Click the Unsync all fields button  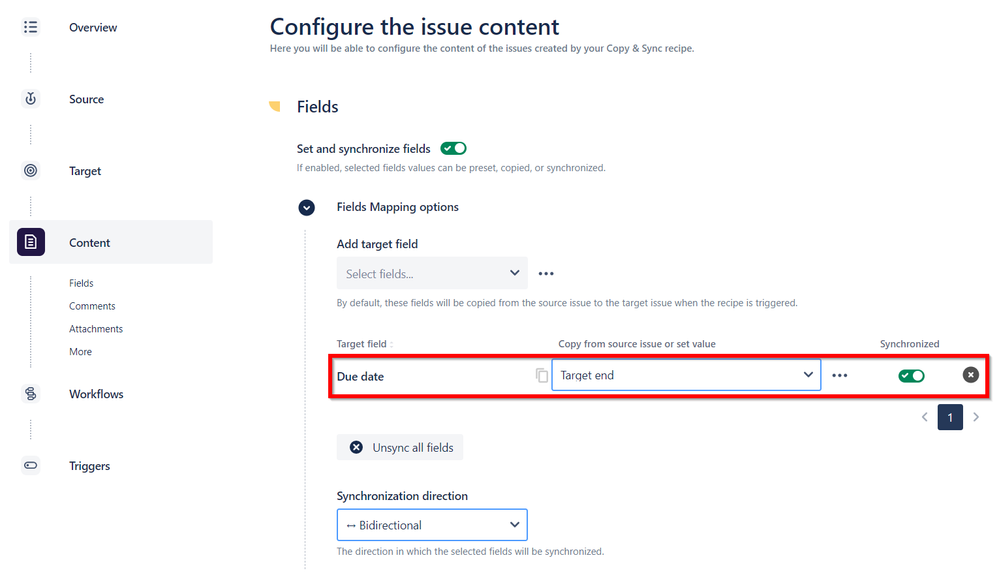[400, 447]
